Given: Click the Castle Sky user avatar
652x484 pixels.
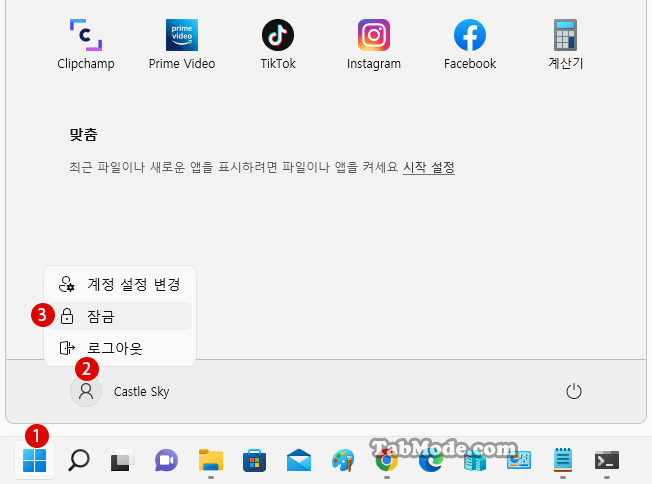Looking at the screenshot, I should [86, 391].
